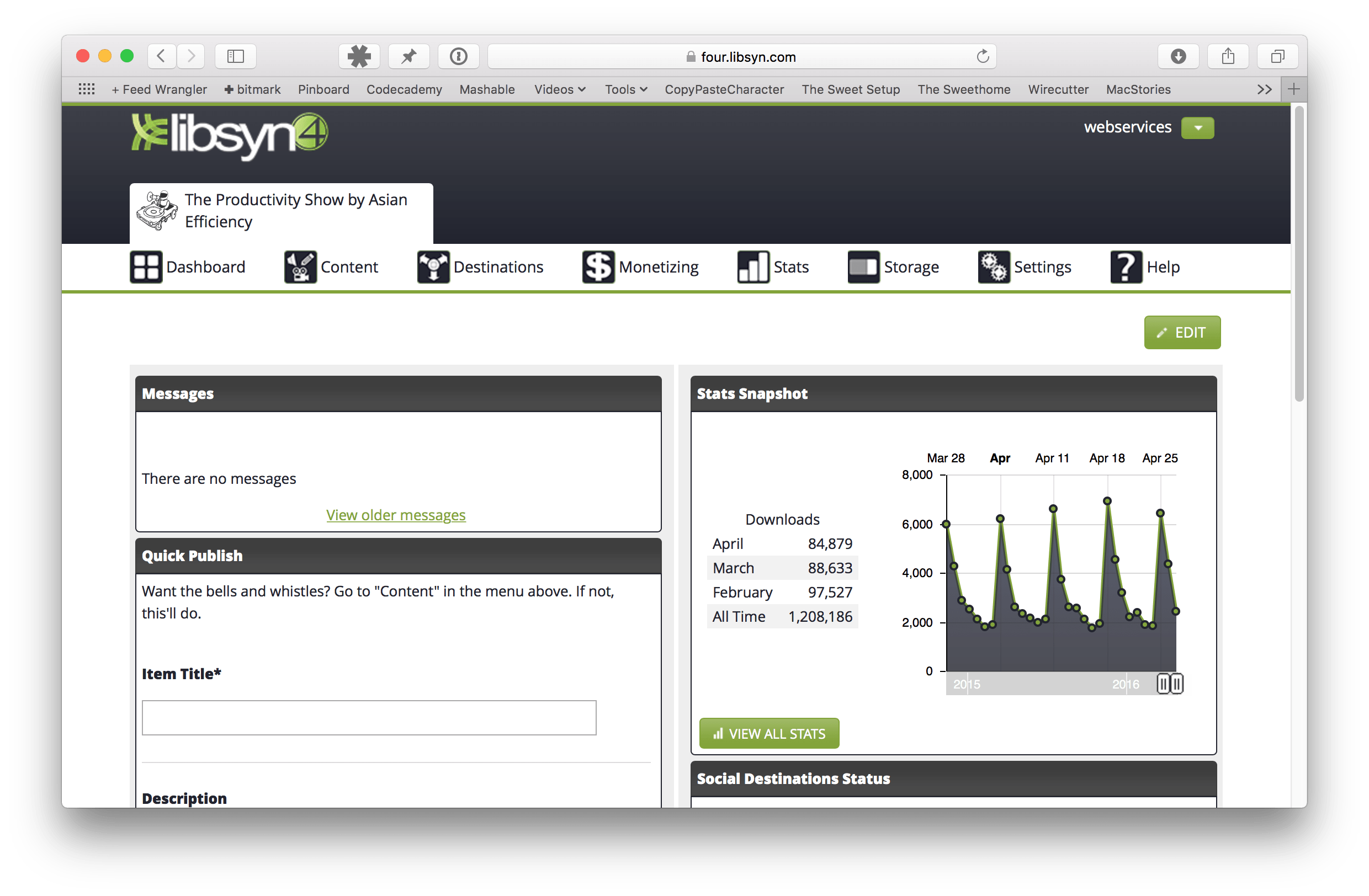Toggle the Safari sidebar button
This screenshot has height=896, width=1369.
235,56
